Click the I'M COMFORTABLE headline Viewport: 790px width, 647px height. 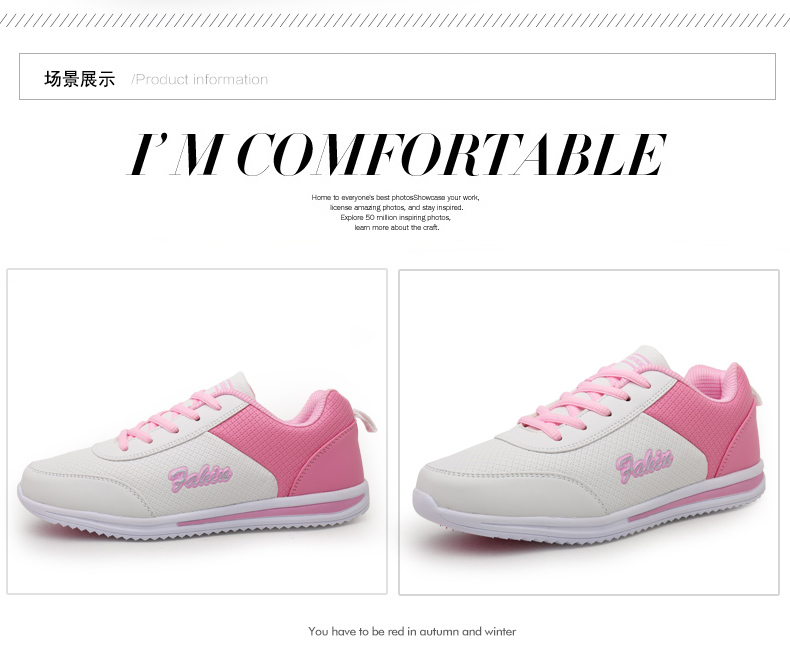coord(397,154)
